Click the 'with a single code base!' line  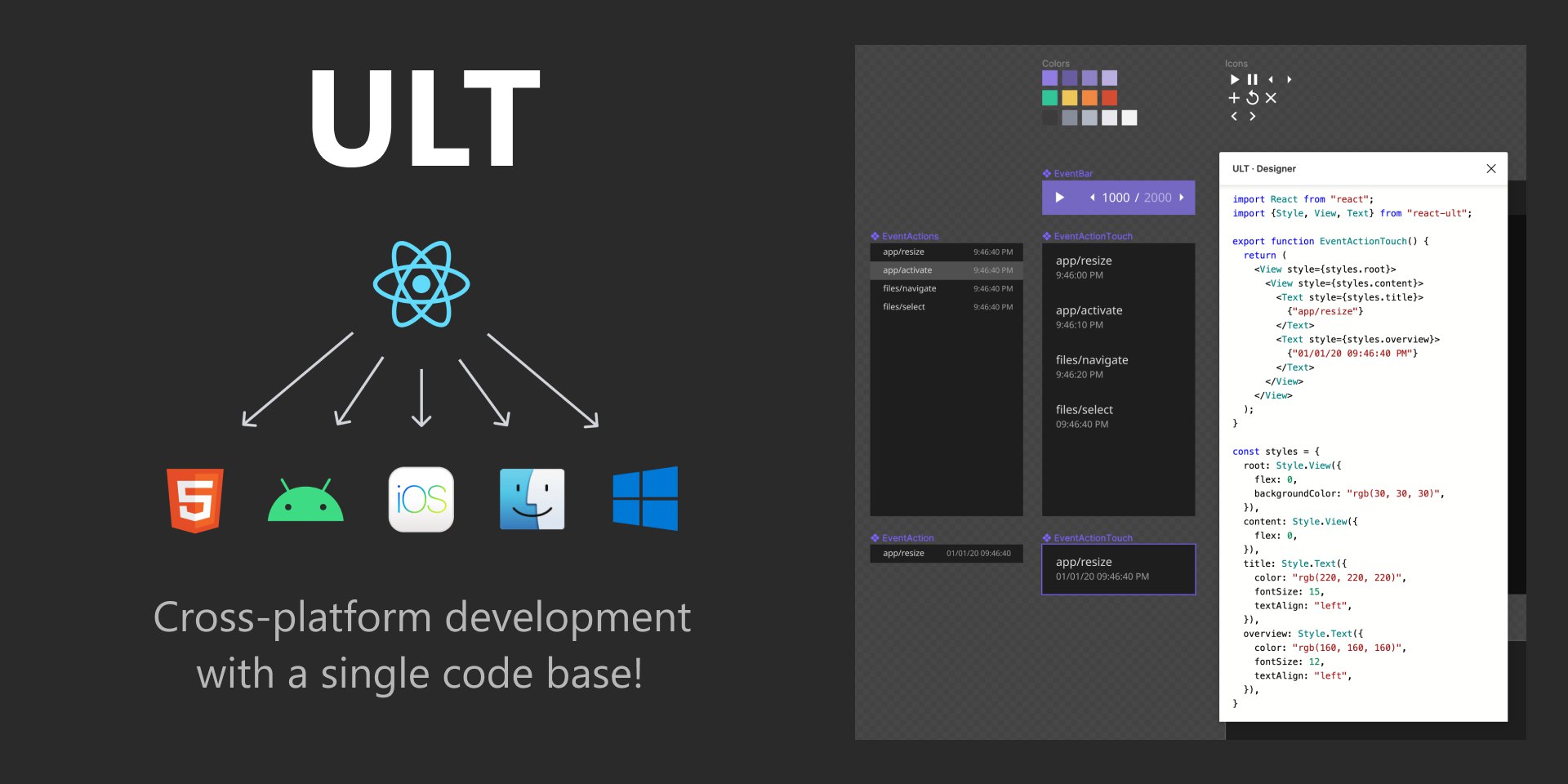tap(420, 675)
